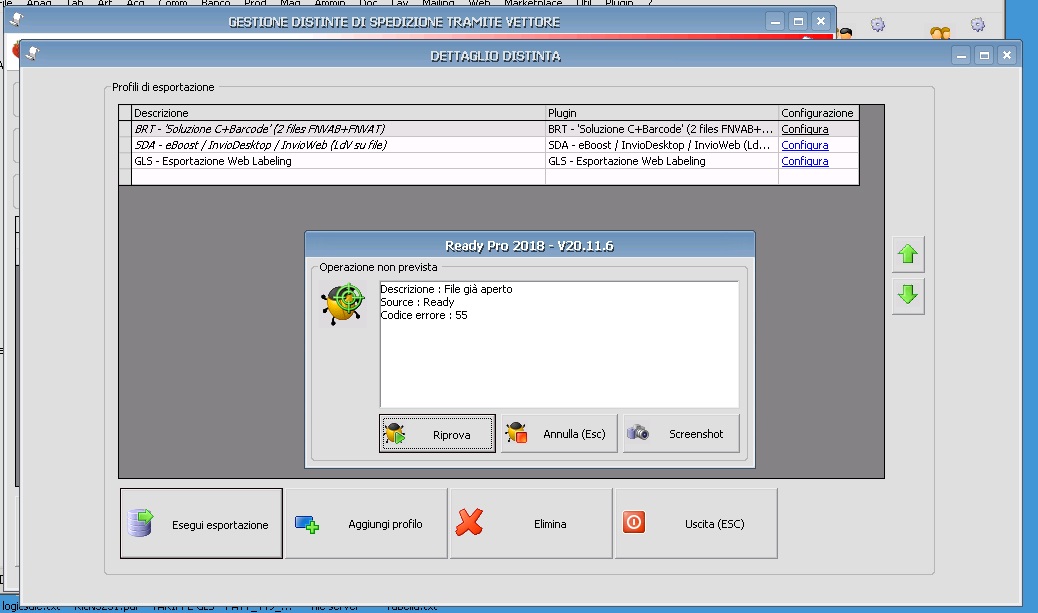Select SDA eBoost / InvioDesktop description cell
This screenshot has width=1038, height=613.
point(338,145)
